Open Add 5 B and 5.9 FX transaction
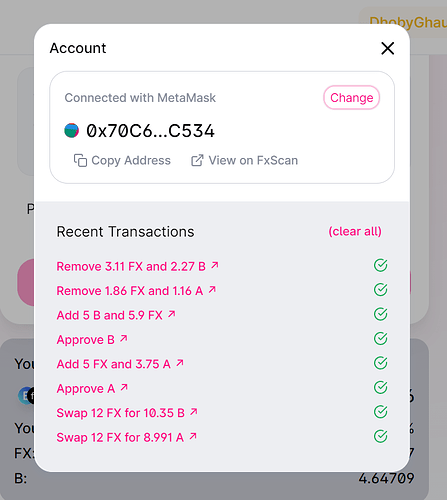This screenshot has height=500, width=447. tap(116, 315)
